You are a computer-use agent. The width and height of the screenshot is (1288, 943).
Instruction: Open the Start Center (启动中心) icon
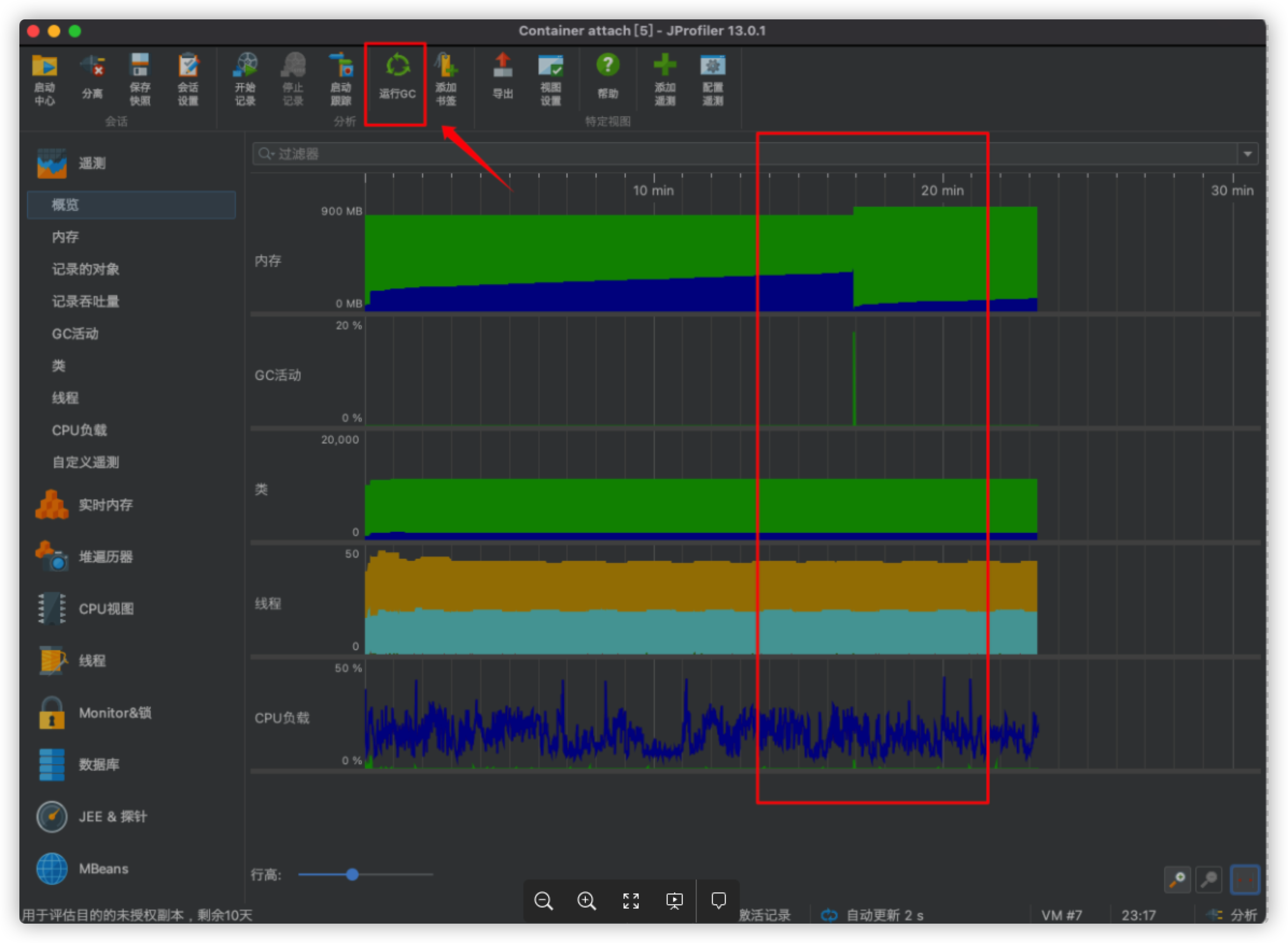click(x=45, y=66)
